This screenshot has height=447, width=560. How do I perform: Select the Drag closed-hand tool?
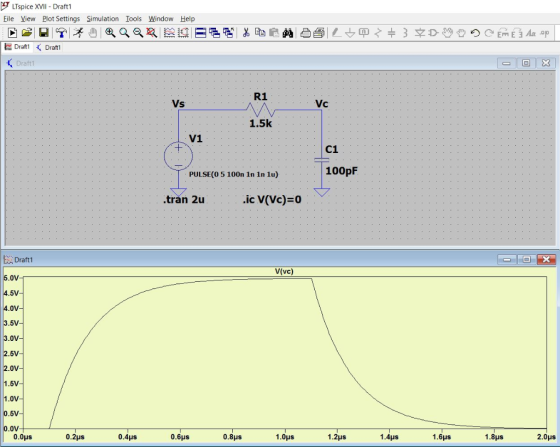pyautogui.click(x=461, y=33)
